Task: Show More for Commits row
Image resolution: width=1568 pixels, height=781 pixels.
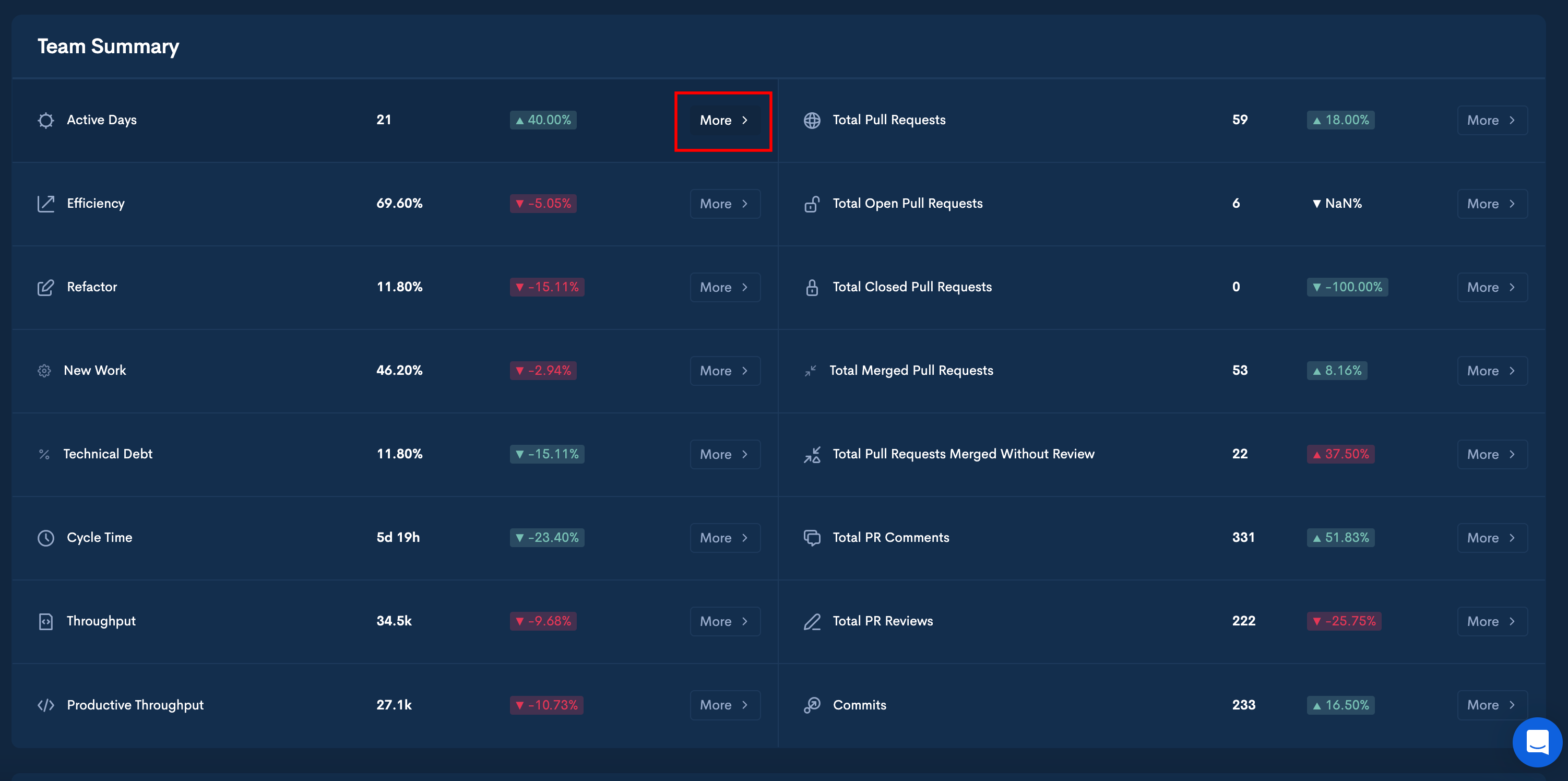Action: tap(1491, 705)
